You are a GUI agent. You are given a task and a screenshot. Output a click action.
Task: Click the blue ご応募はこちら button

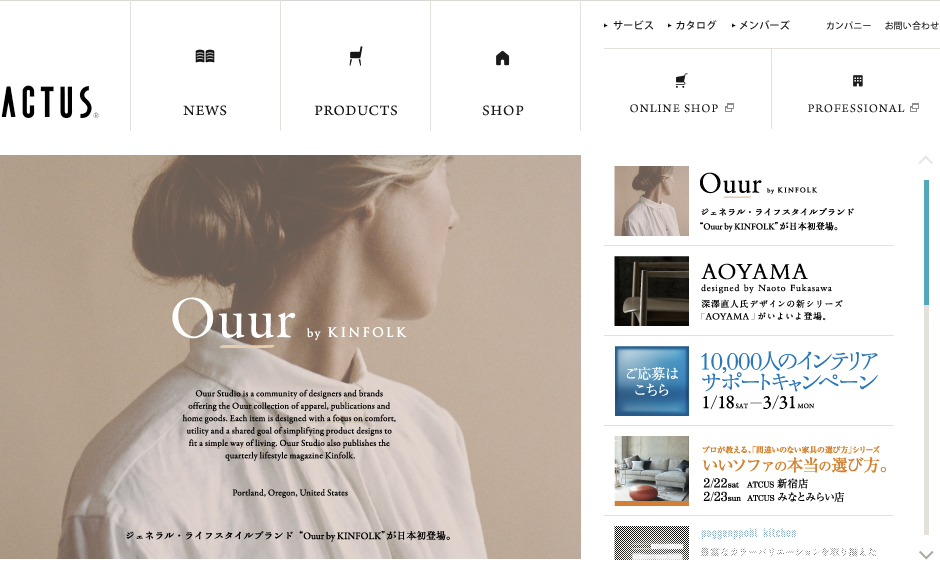pyautogui.click(x=652, y=381)
